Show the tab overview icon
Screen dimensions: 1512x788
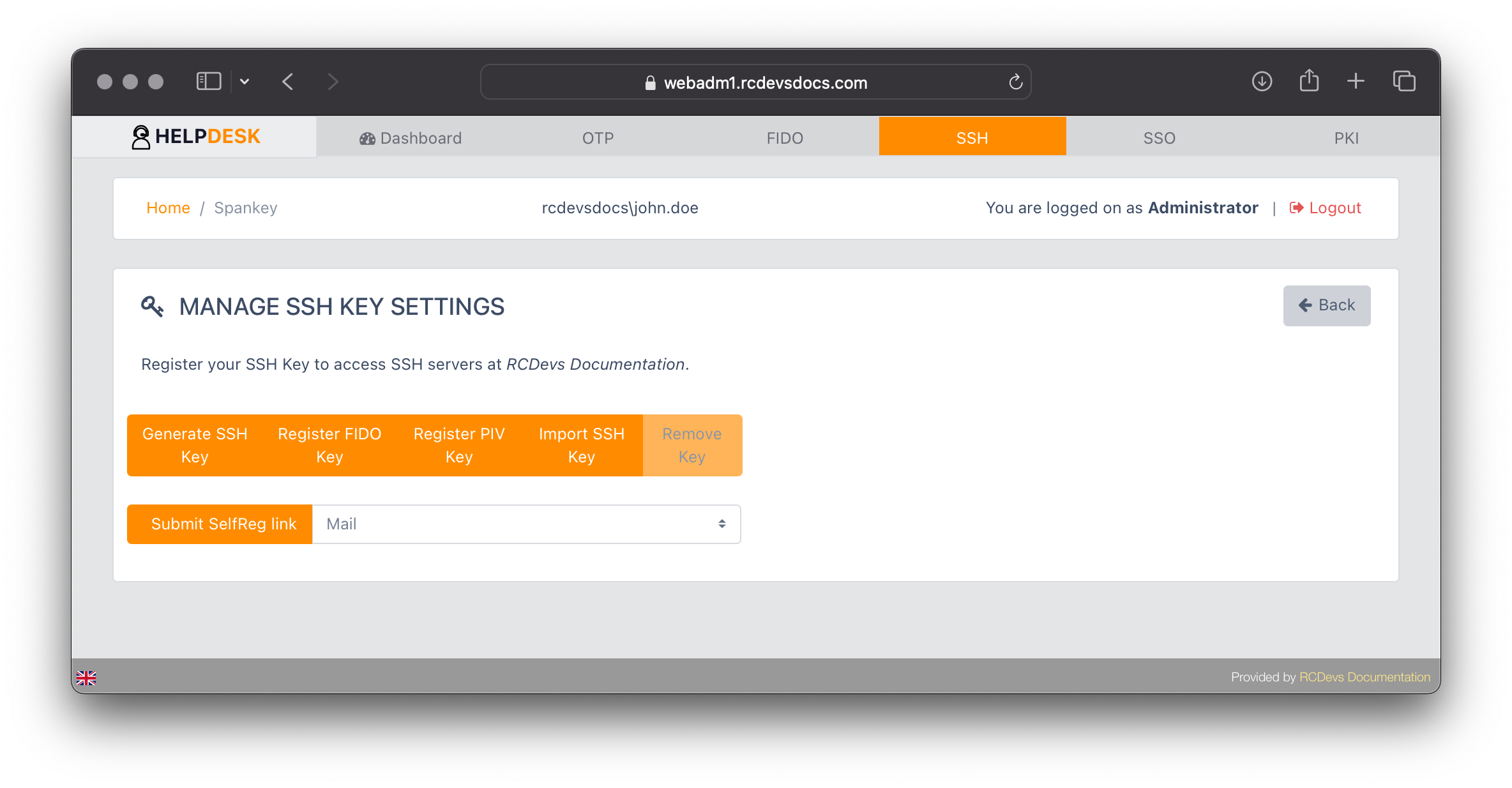click(1404, 82)
